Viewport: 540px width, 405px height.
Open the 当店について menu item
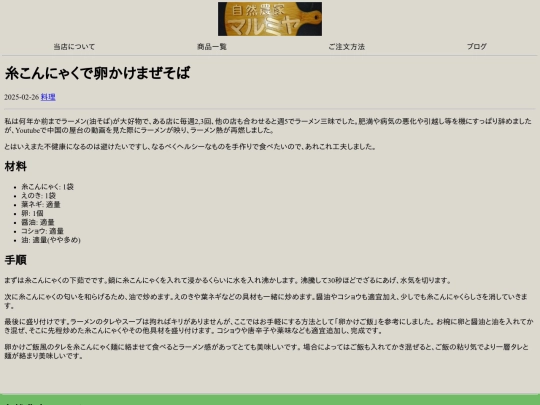coord(74,47)
